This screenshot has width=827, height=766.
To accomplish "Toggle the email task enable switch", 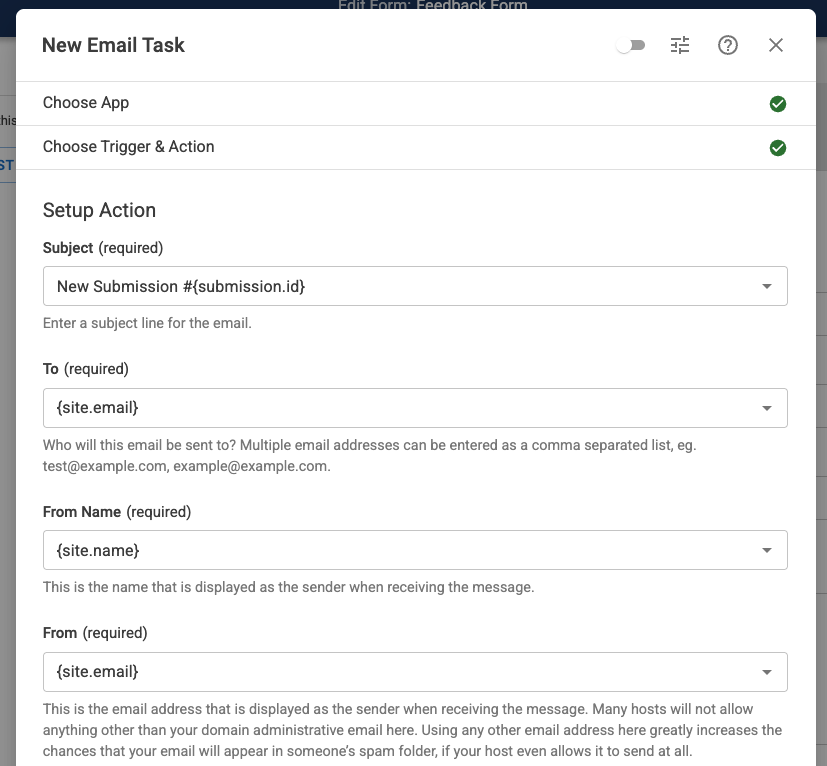I will [631, 45].
